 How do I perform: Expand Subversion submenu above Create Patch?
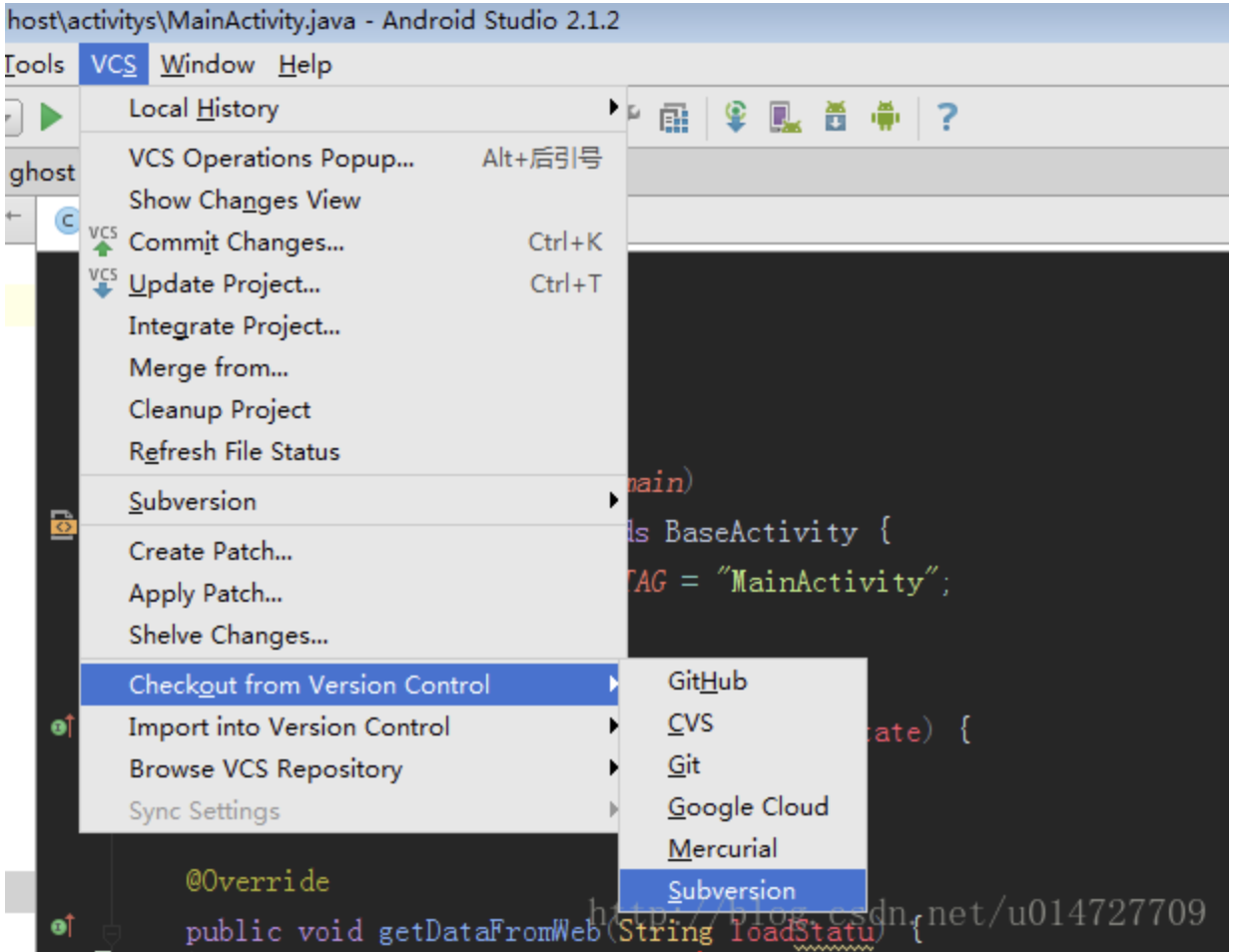coord(353,501)
